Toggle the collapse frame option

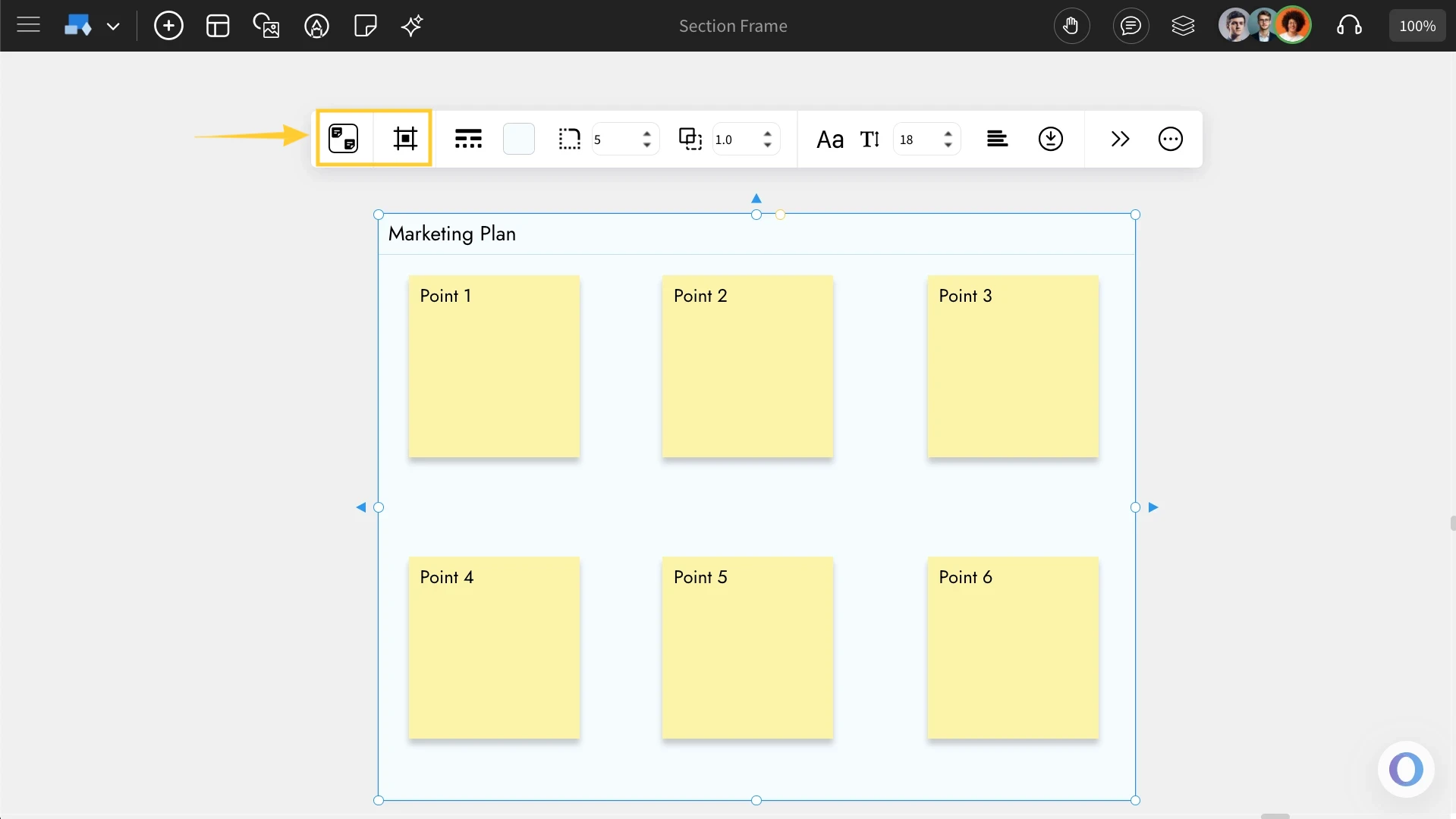(1050, 139)
